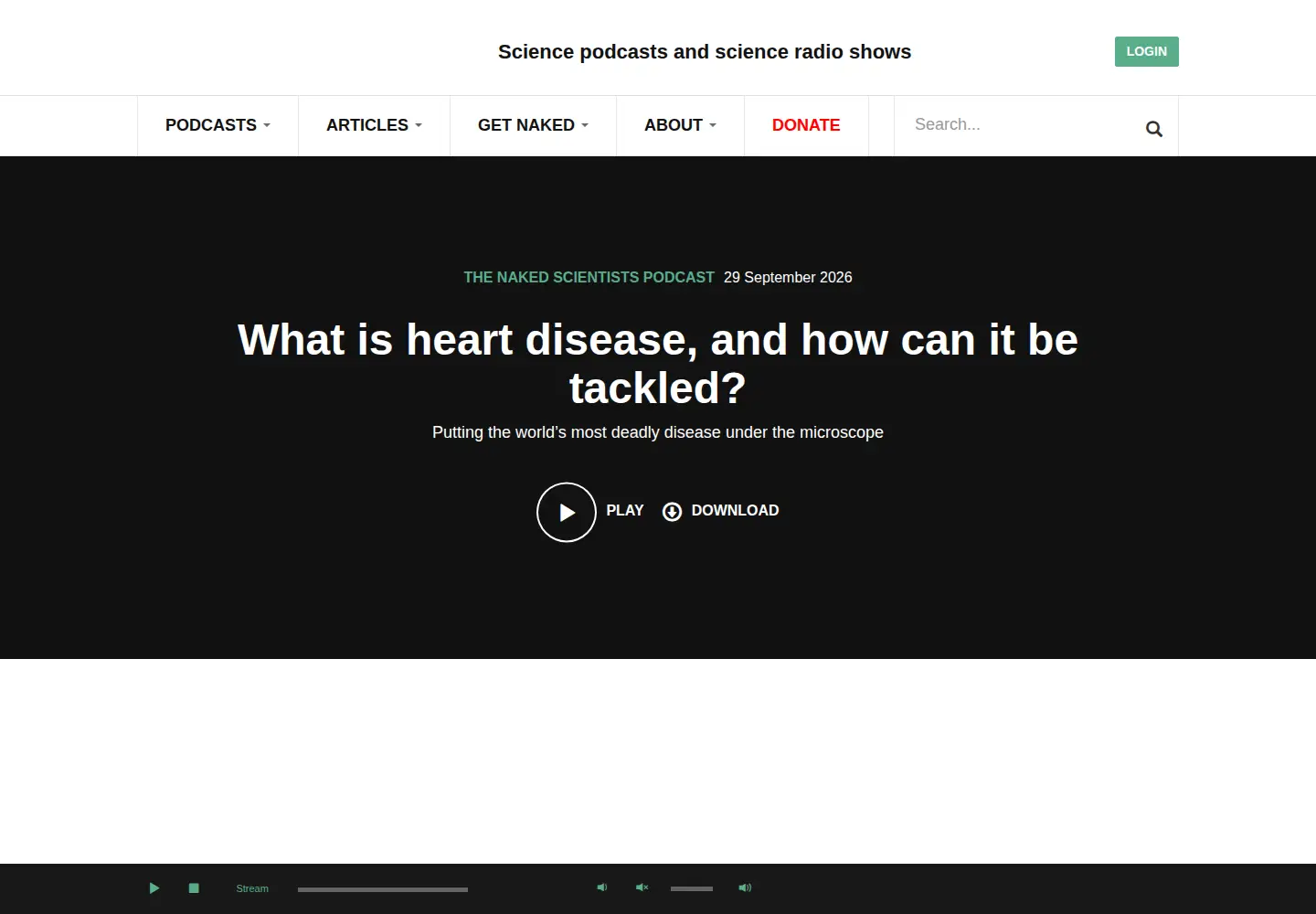Click the LOGIN button

tap(1146, 52)
